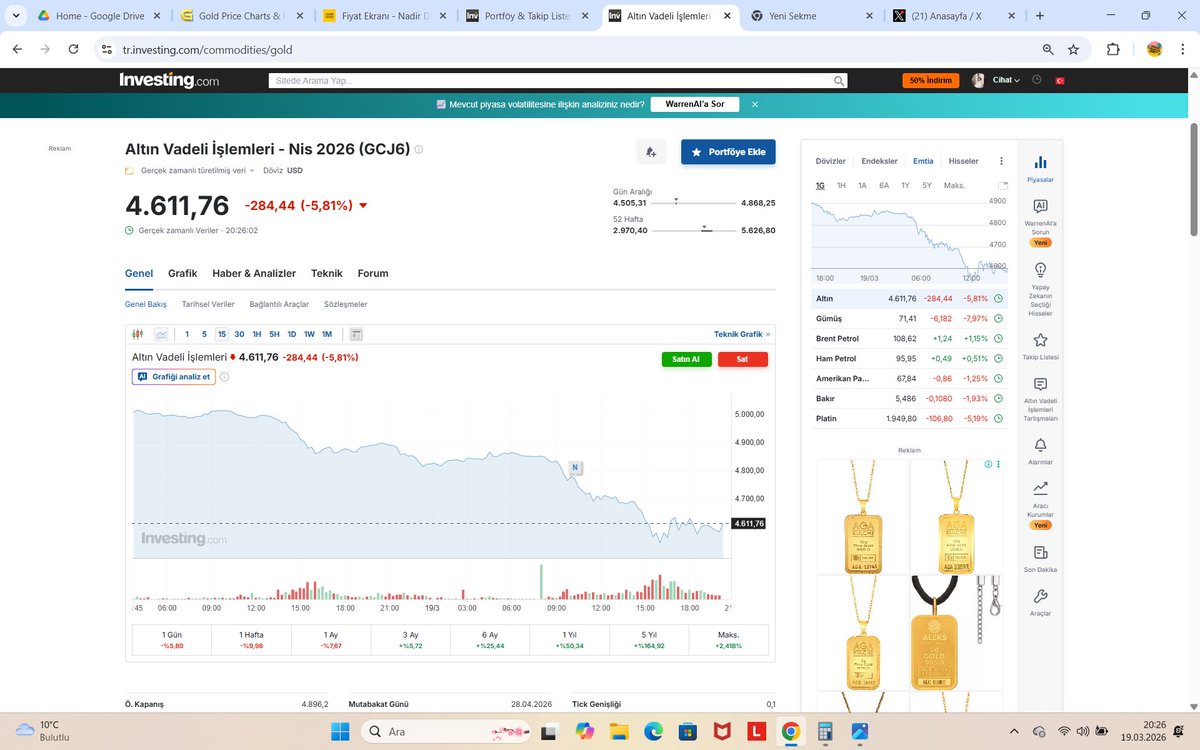The width and height of the screenshot is (1200, 750).
Task: Close the WarrenAI banner with X
Action: (755, 104)
